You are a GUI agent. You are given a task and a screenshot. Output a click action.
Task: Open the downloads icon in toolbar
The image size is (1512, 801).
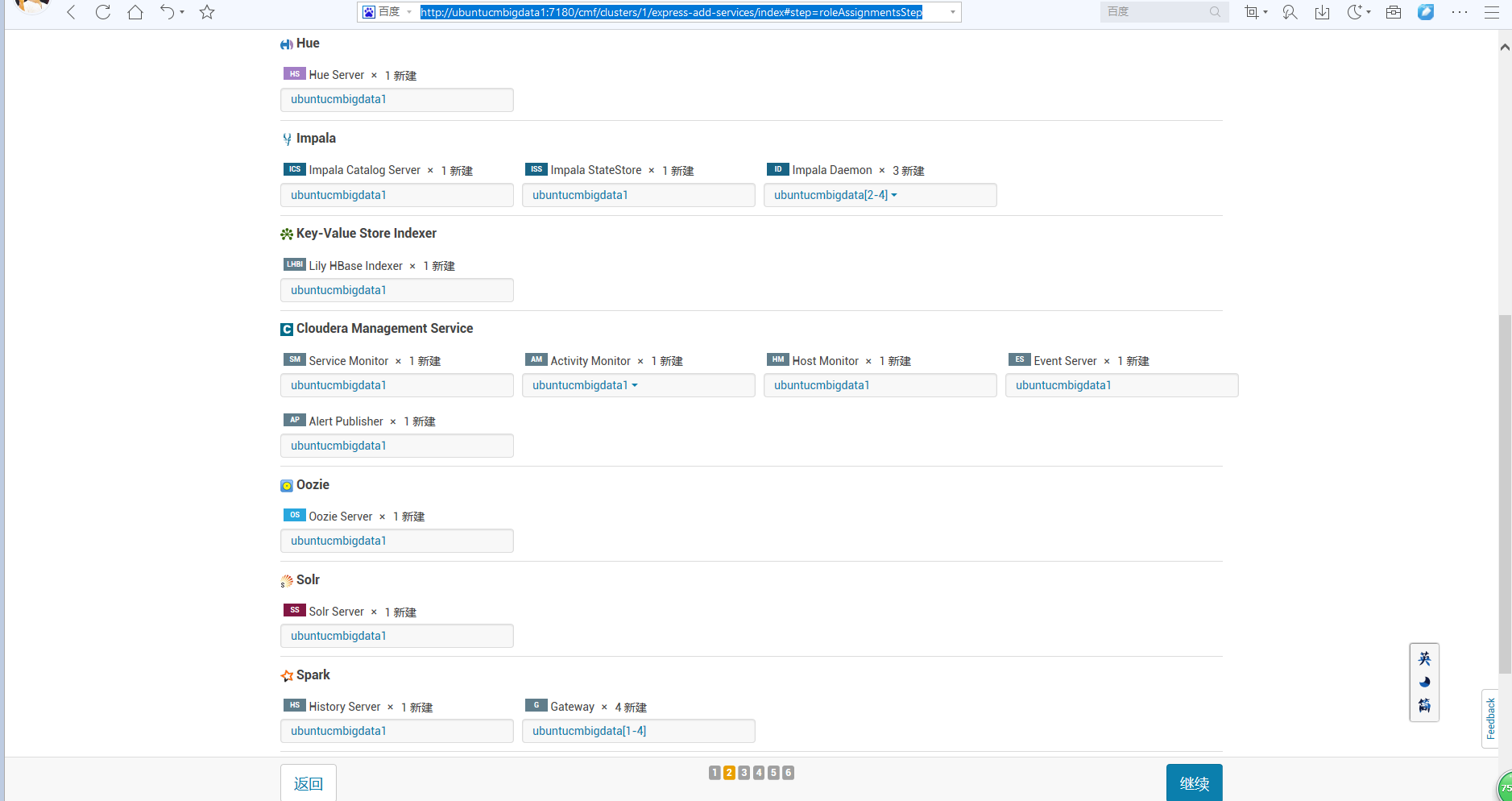(1322, 12)
